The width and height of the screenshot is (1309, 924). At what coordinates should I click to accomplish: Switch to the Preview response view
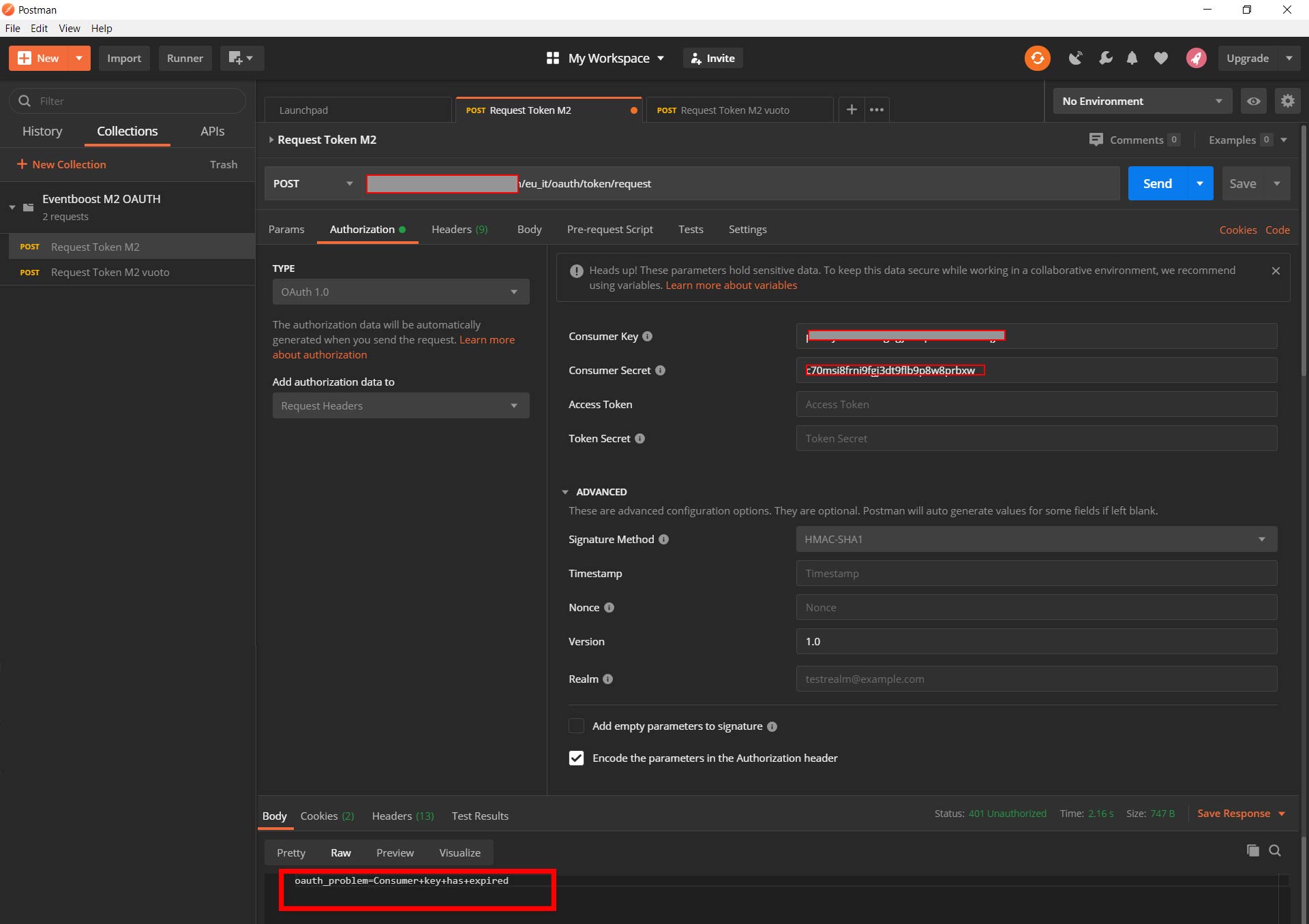click(394, 852)
